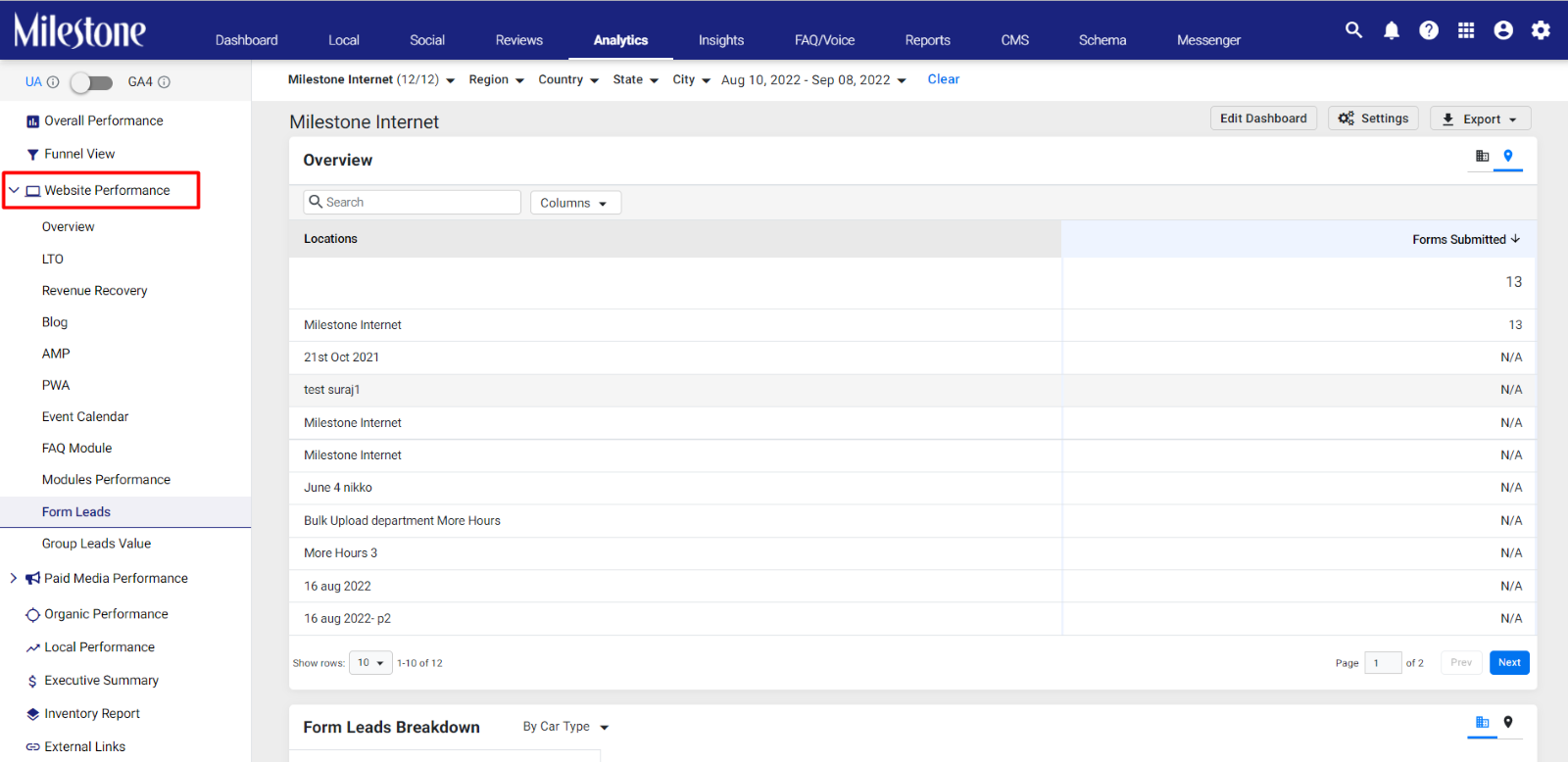This screenshot has width=1568, height=762.
Task: Open the State filter dropdown
Action: (x=636, y=80)
